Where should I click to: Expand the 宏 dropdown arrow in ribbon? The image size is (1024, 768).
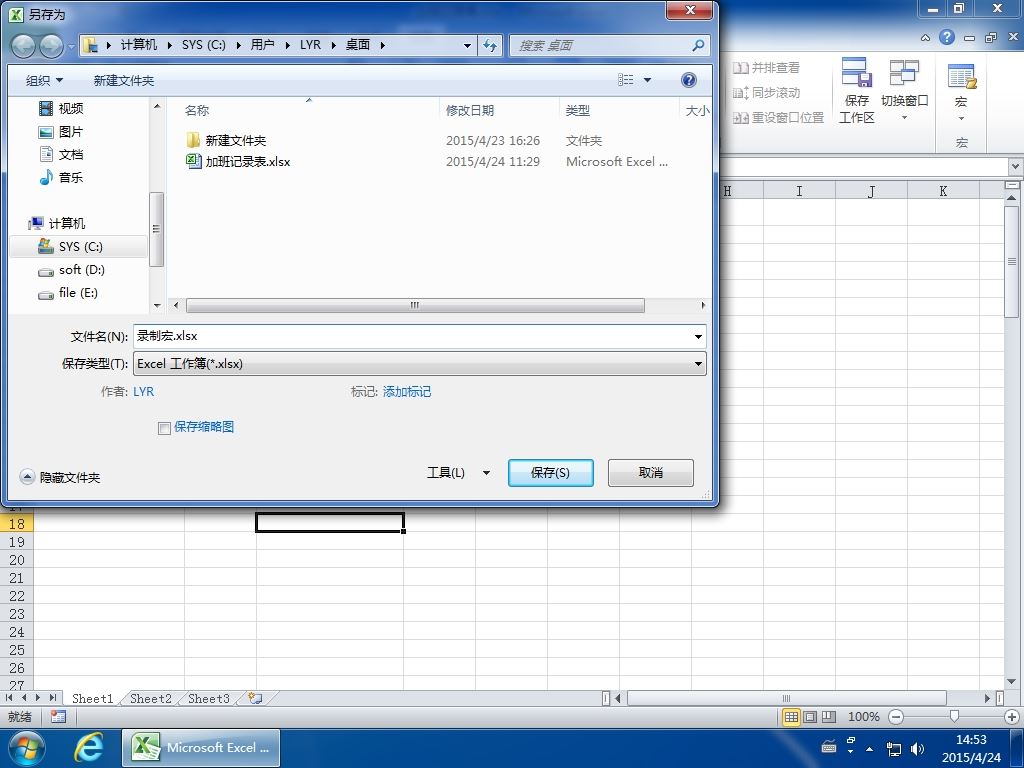pos(961,119)
